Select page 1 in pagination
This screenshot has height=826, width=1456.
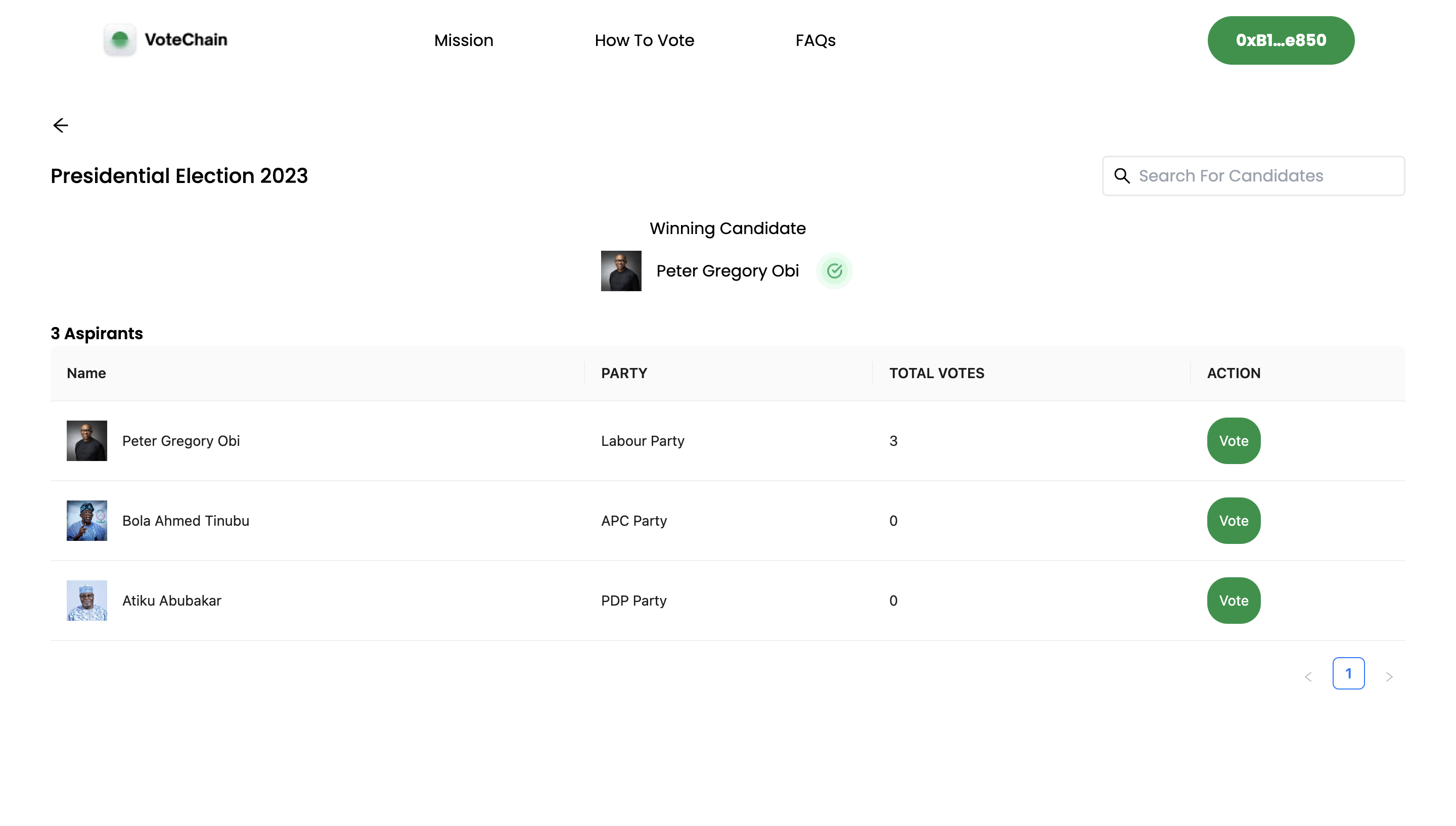1348,673
